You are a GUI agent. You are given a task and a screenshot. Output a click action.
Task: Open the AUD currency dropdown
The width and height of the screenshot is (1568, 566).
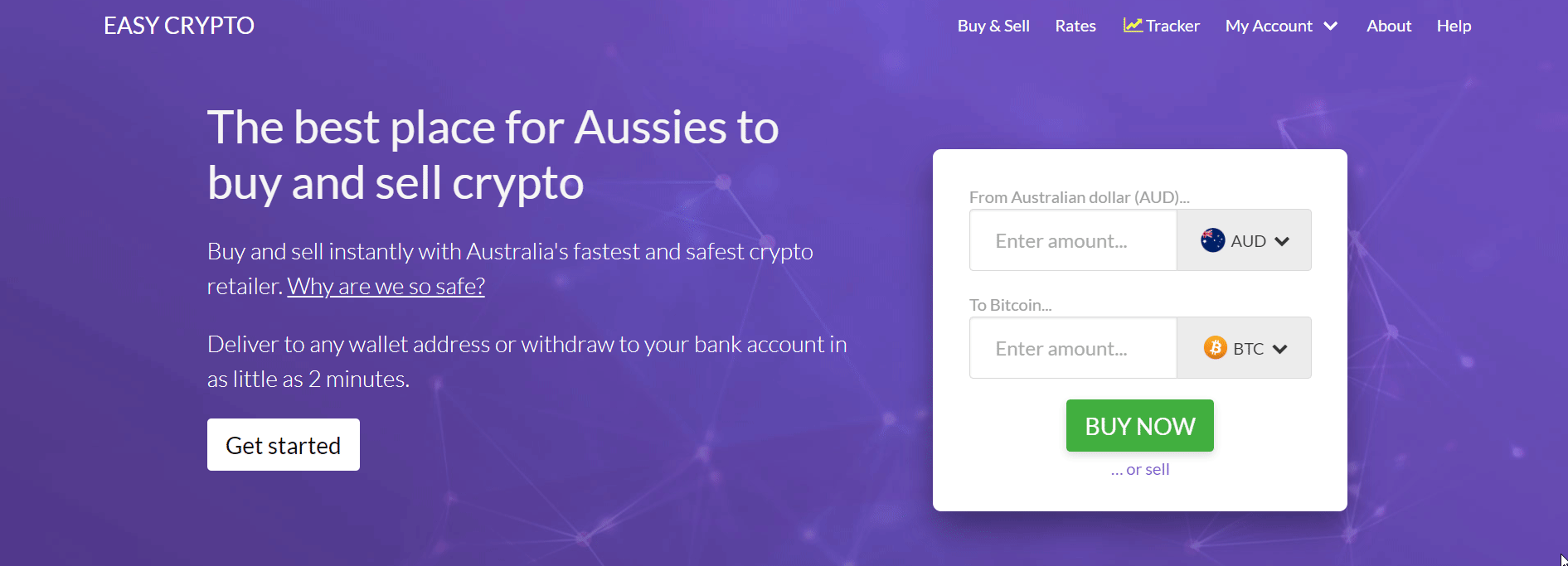(1244, 240)
